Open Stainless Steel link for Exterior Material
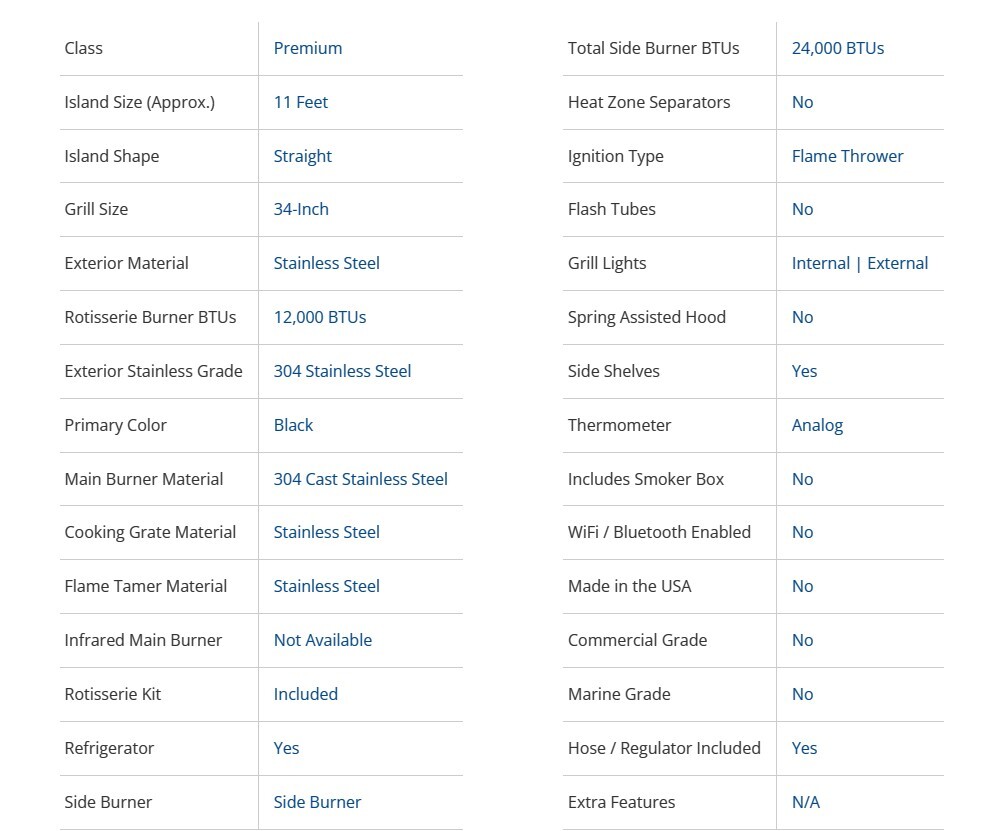The image size is (1004, 831). (x=326, y=263)
